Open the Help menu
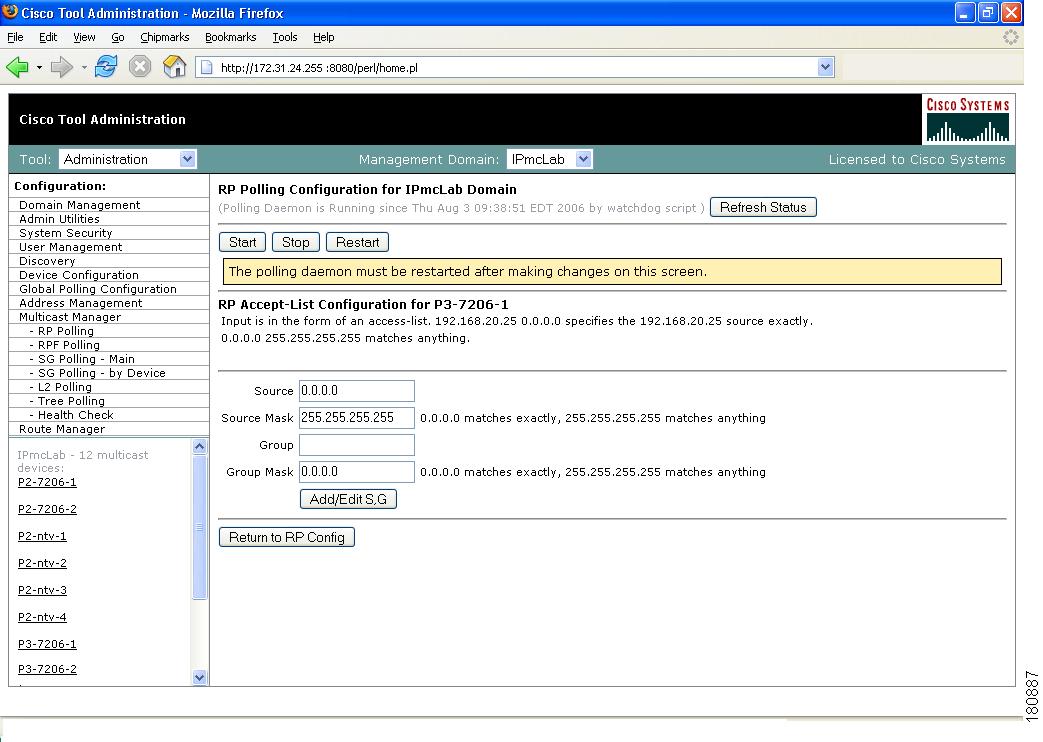This screenshot has width=1043, height=742. point(323,37)
